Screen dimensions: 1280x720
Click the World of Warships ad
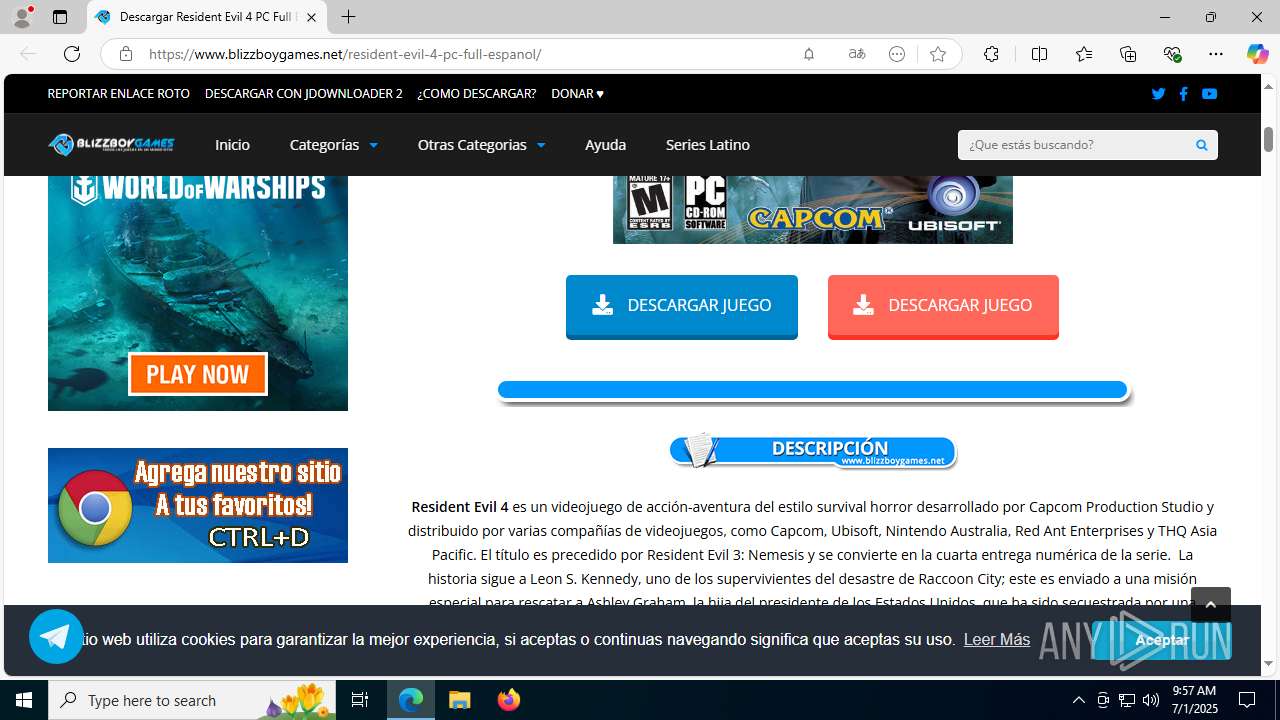198,292
